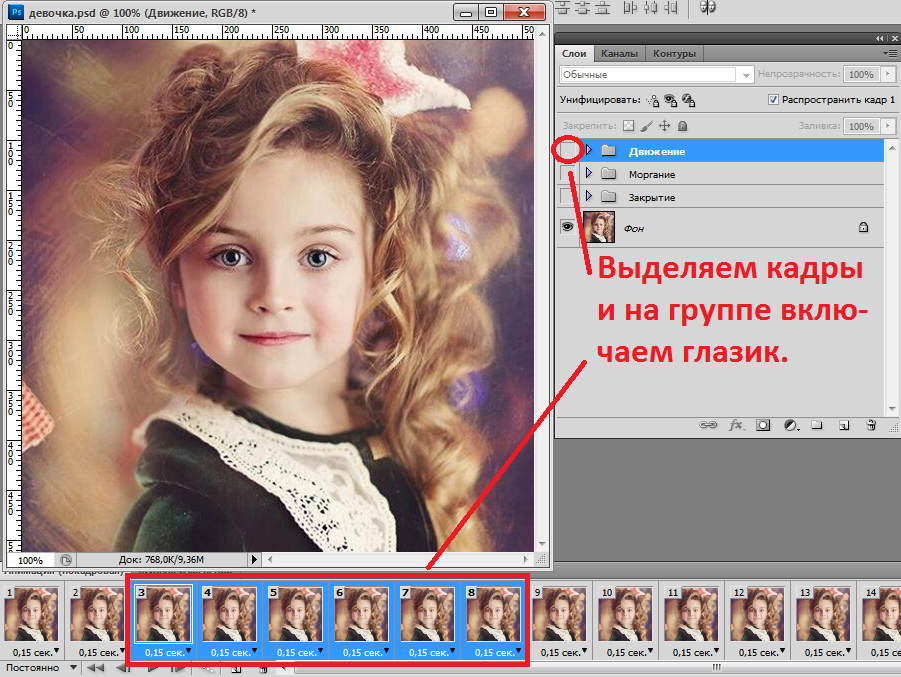Select animation frame 8
Screen dimensions: 901x677
tap(494, 614)
